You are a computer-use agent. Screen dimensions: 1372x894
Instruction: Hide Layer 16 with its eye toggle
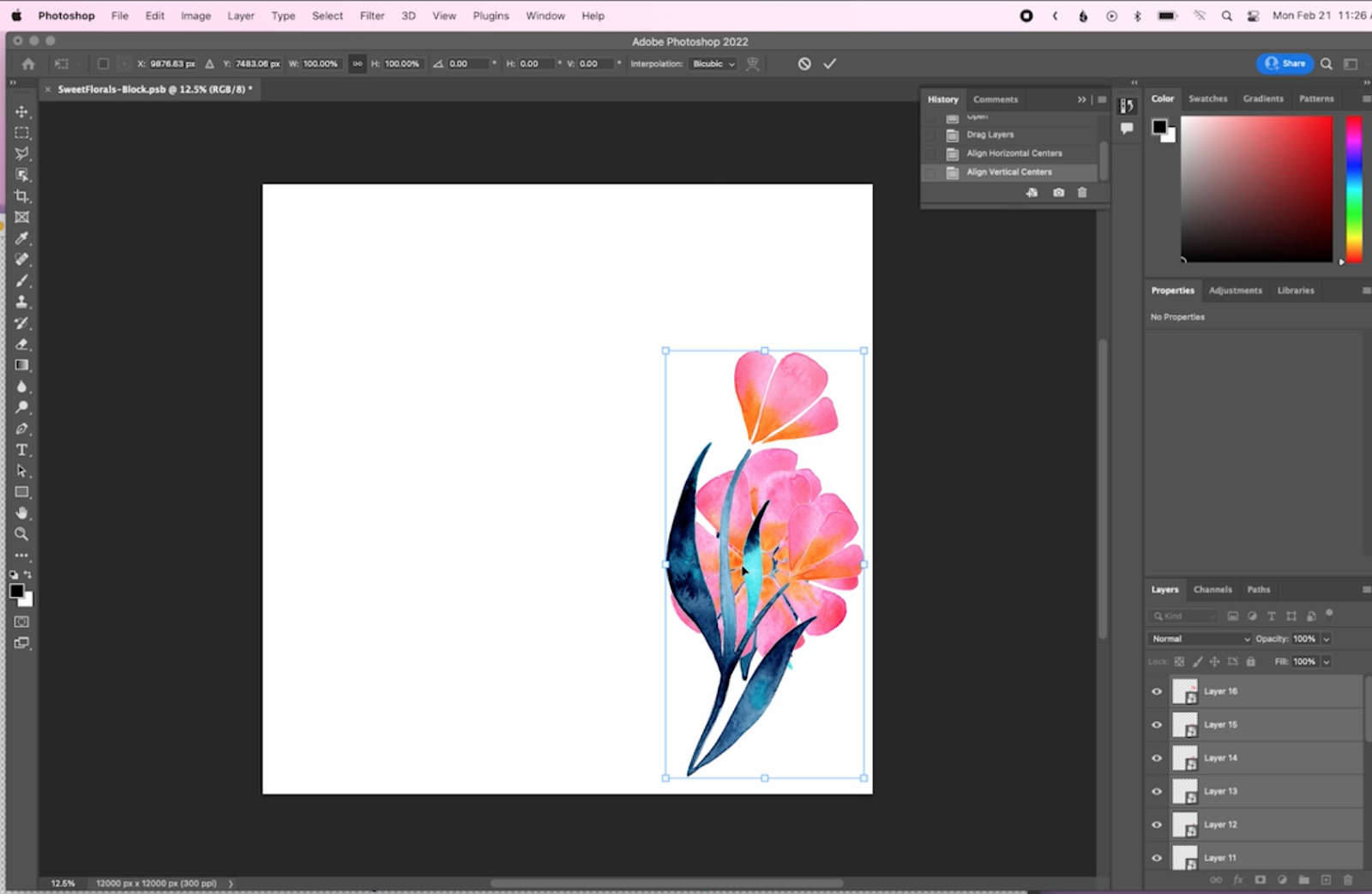(1157, 691)
